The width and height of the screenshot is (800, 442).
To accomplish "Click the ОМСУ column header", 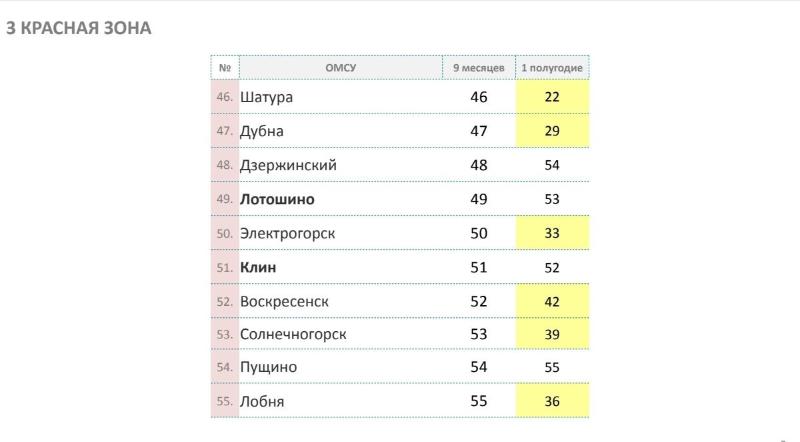I will [340, 67].
